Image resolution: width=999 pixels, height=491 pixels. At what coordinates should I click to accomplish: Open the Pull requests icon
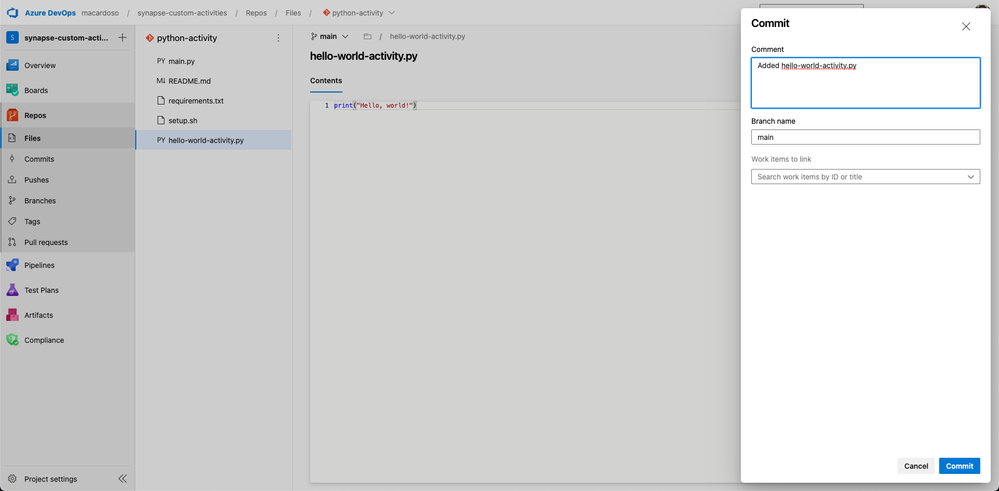click(11, 242)
